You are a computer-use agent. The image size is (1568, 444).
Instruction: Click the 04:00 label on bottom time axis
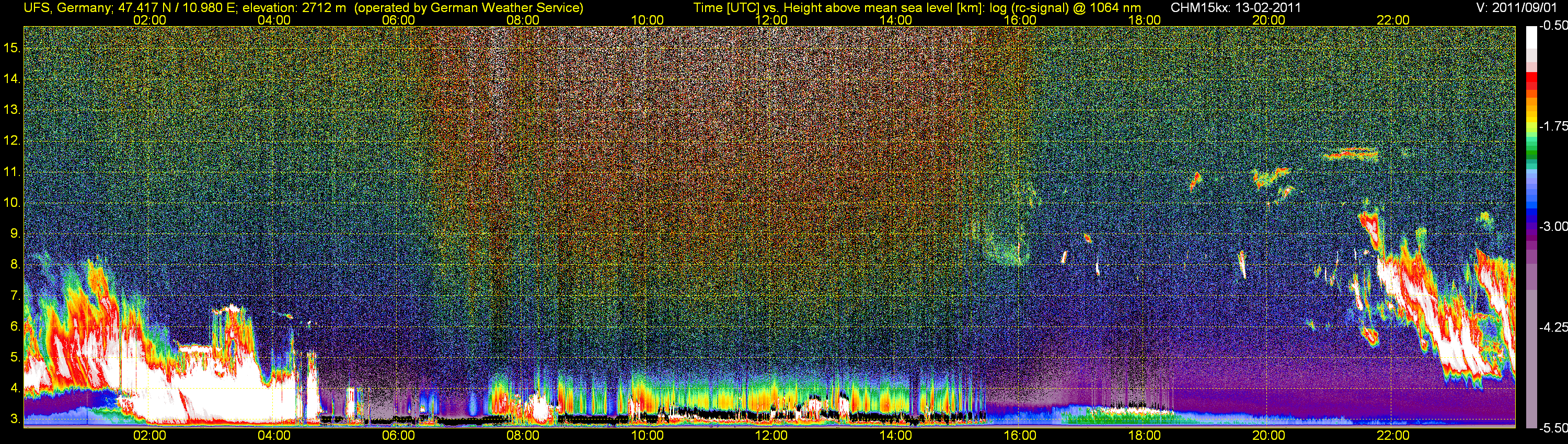pyautogui.click(x=274, y=436)
